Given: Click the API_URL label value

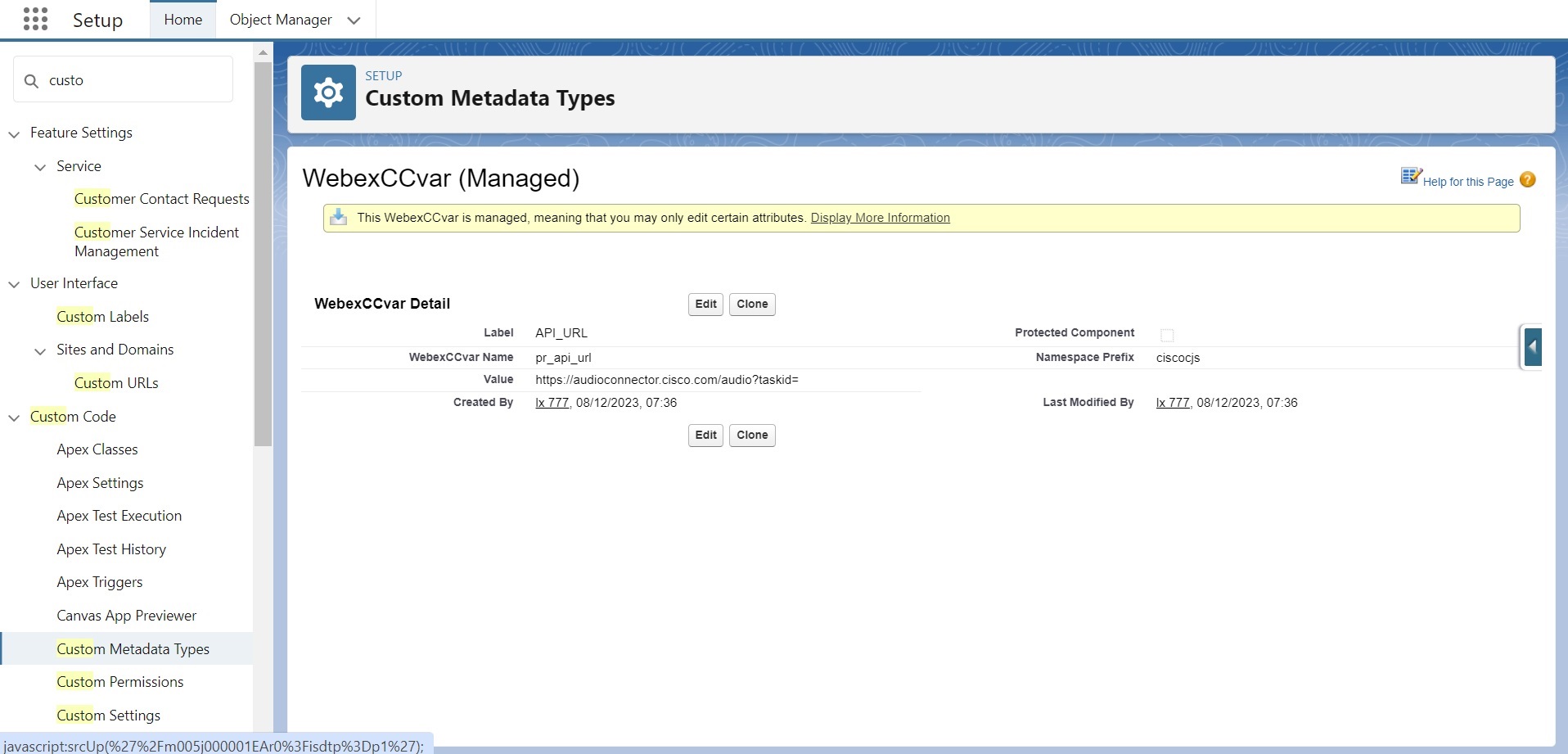Looking at the screenshot, I should pyautogui.click(x=561, y=333).
